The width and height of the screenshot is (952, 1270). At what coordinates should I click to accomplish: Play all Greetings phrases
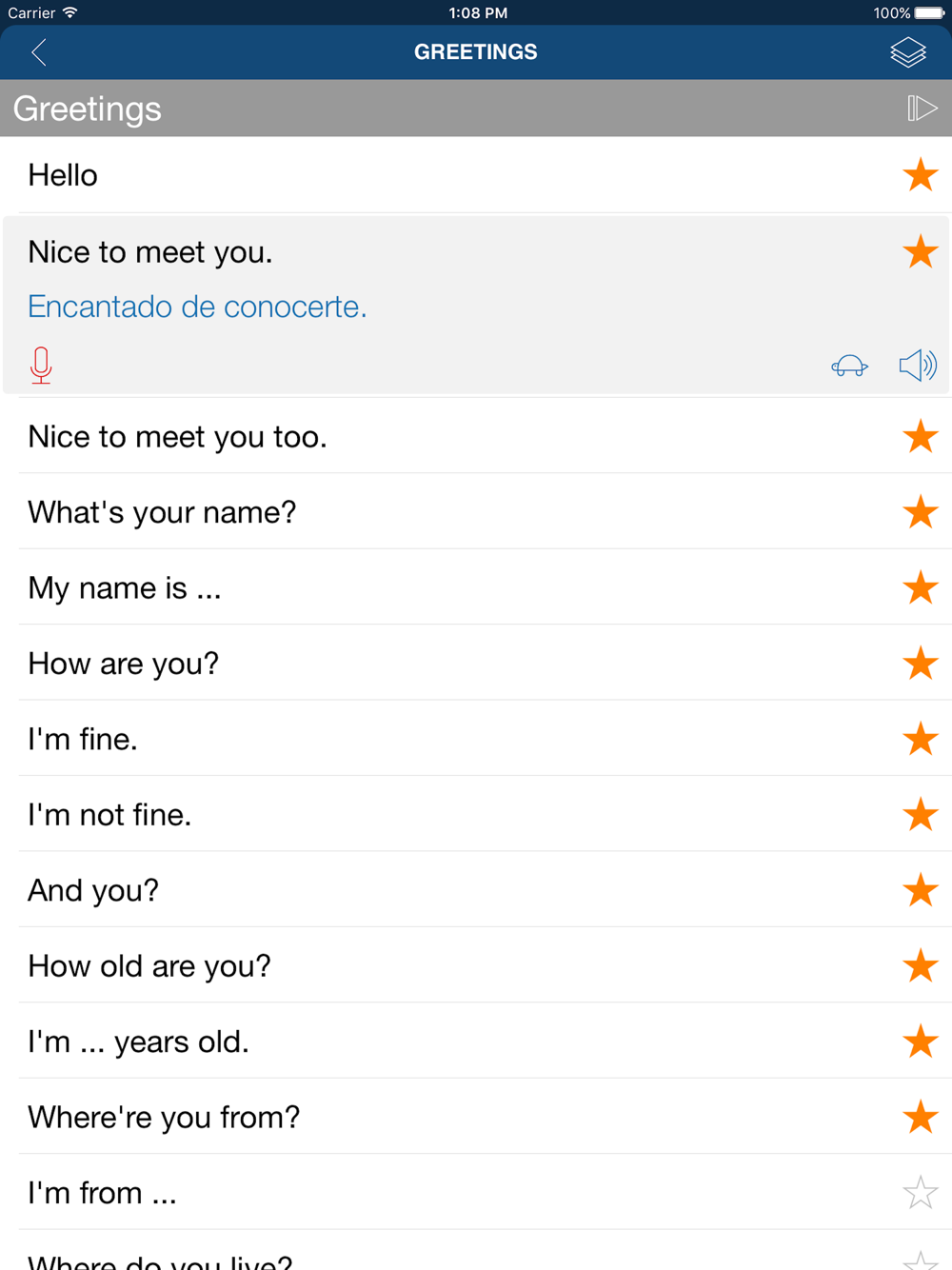click(922, 109)
